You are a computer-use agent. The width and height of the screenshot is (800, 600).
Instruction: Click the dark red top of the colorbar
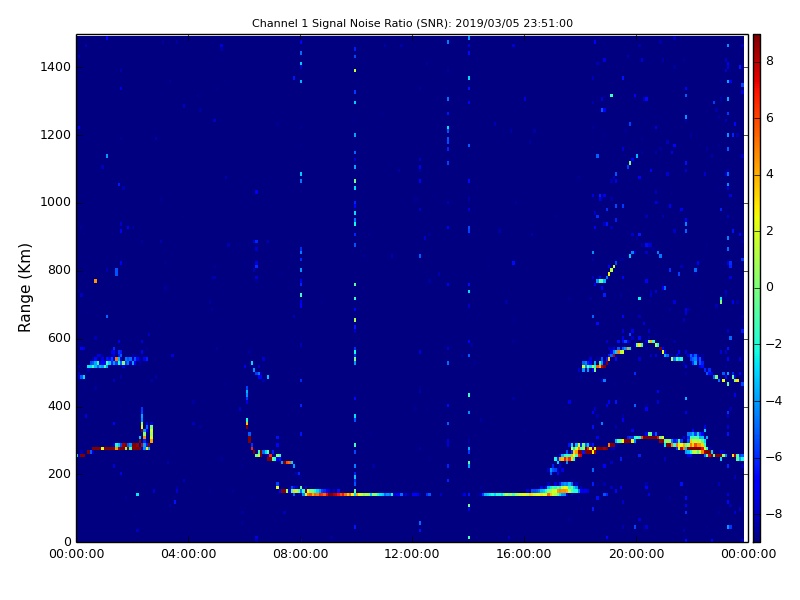[x=757, y=43]
